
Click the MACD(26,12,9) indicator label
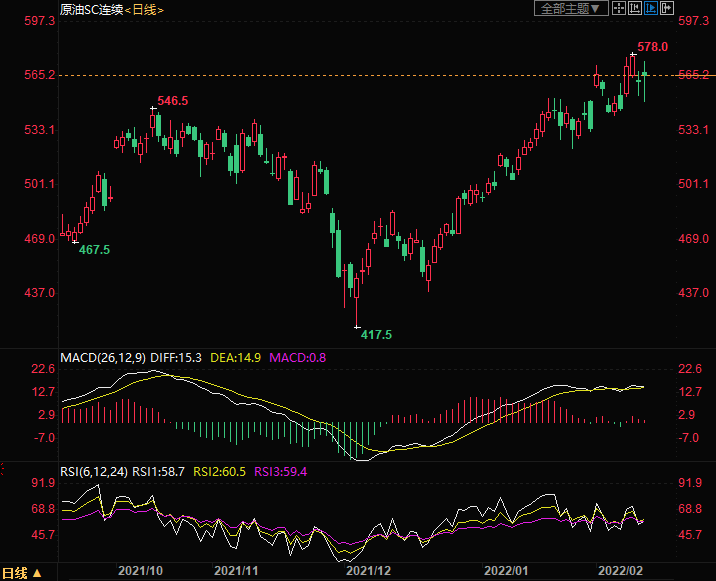pos(102,357)
